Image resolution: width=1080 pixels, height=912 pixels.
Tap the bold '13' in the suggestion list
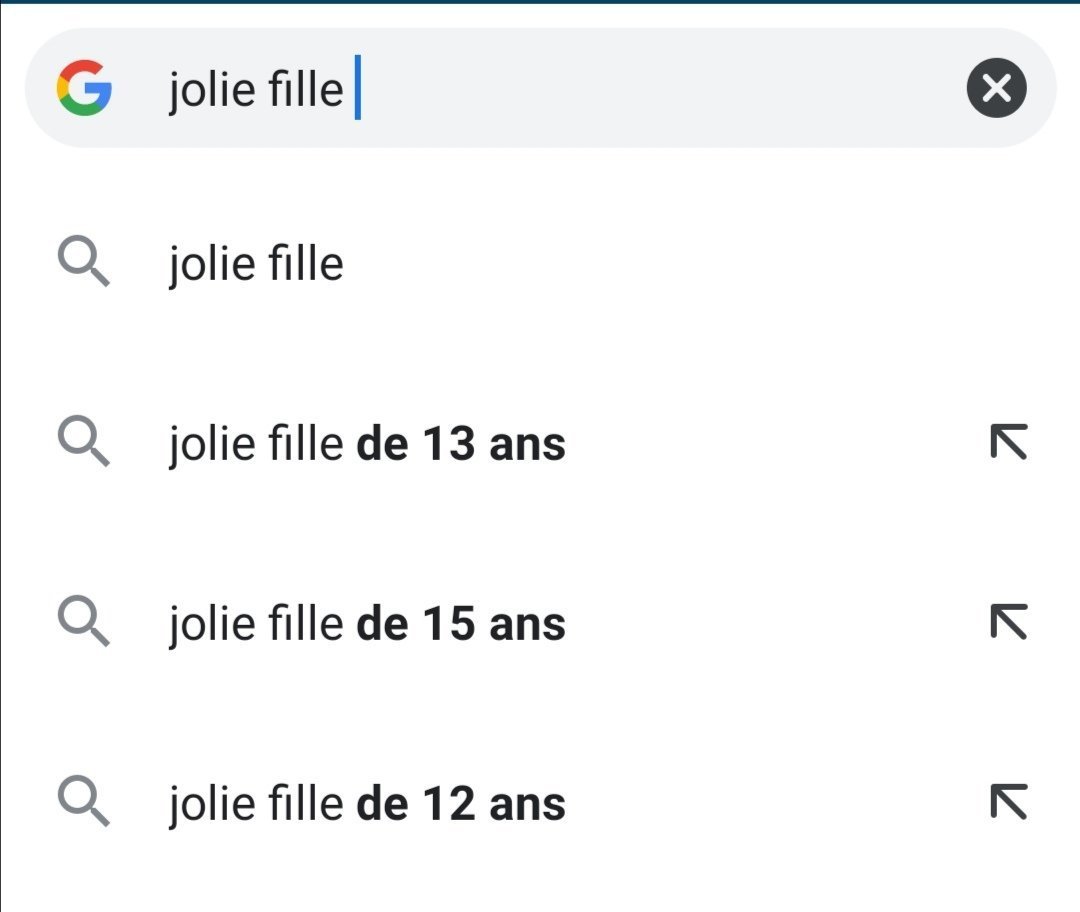point(448,443)
